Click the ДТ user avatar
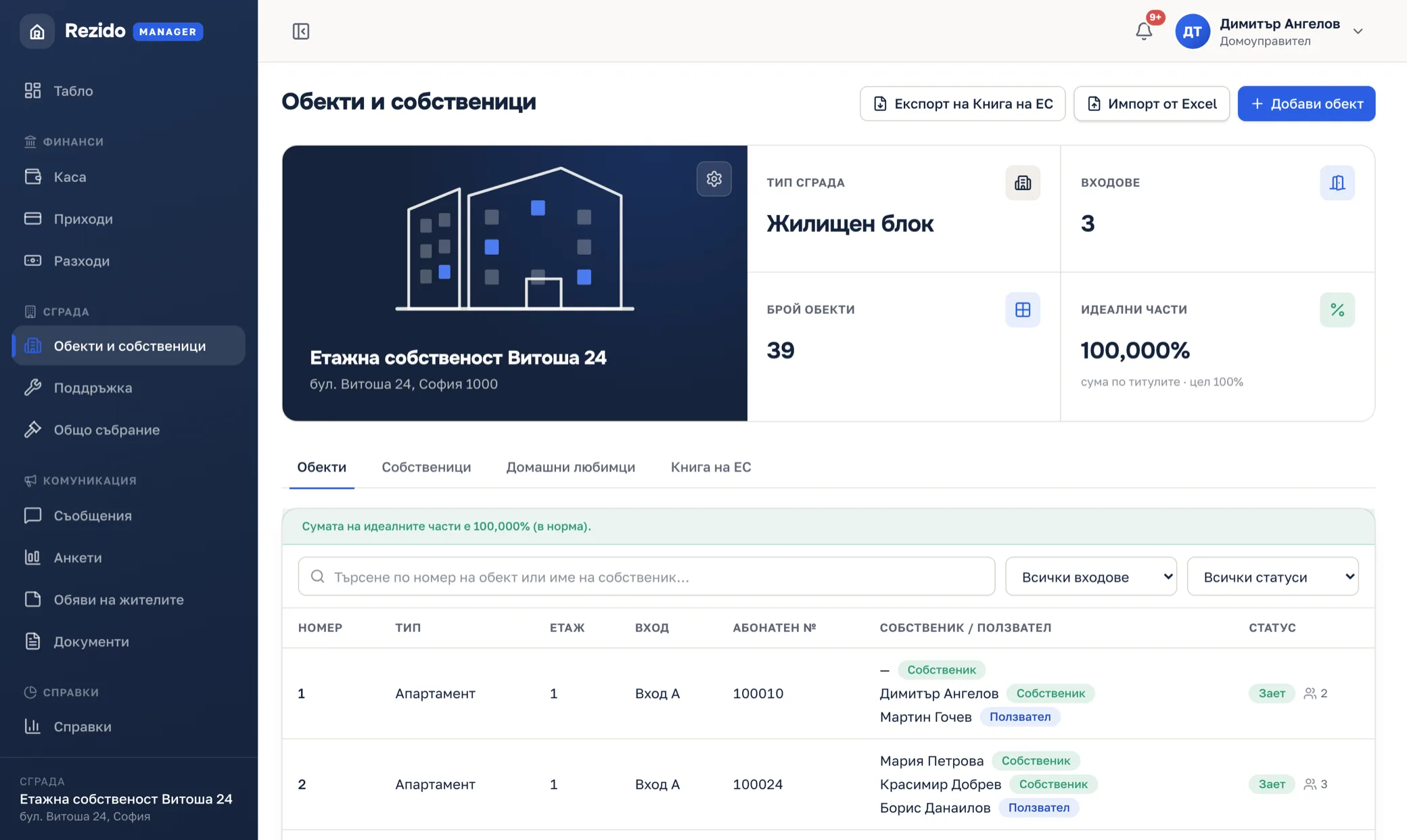The width and height of the screenshot is (1407, 840). (1192, 31)
